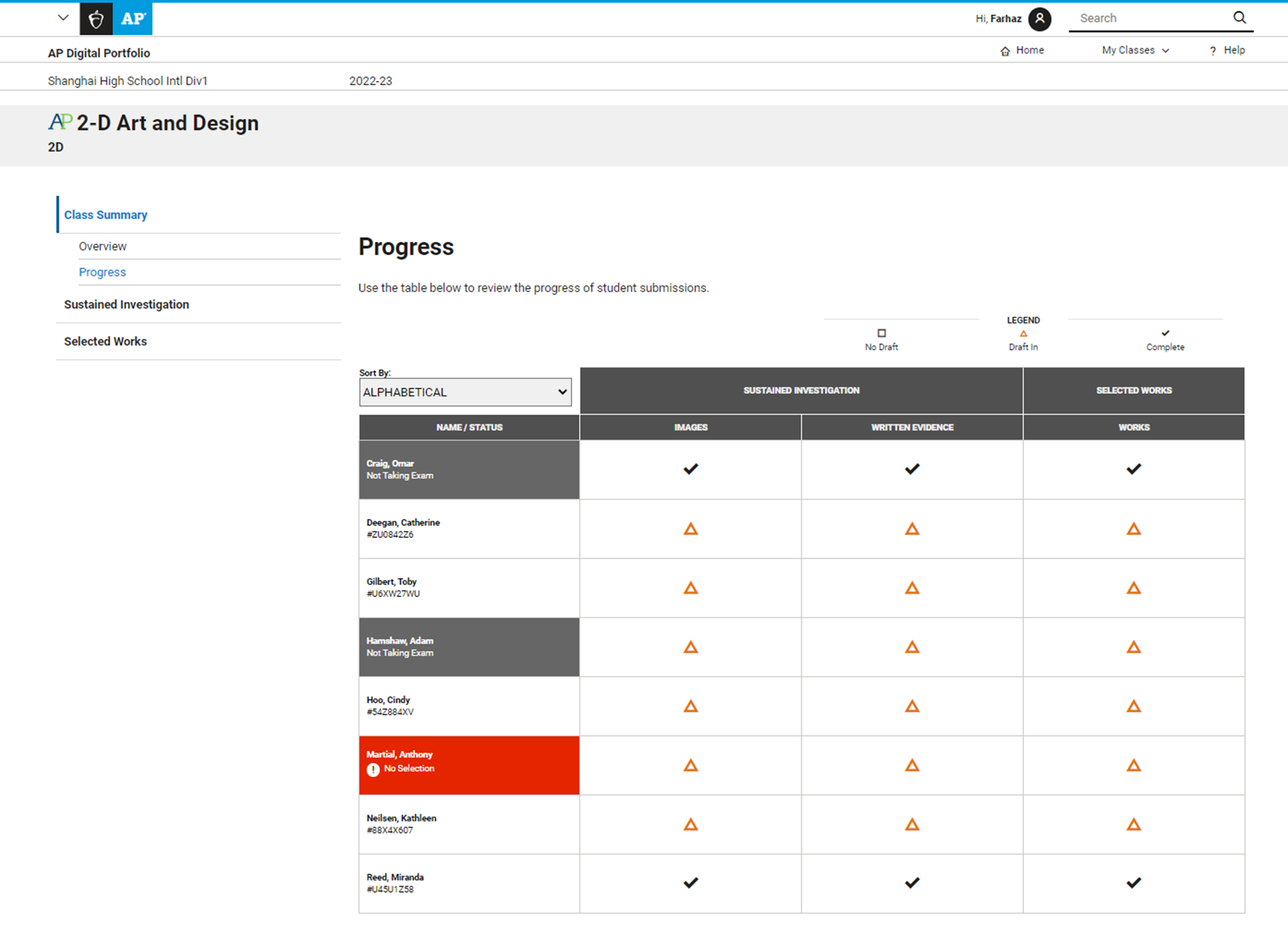
Task: Click Martial, Anthony's No Selection warning icon
Action: (x=374, y=770)
